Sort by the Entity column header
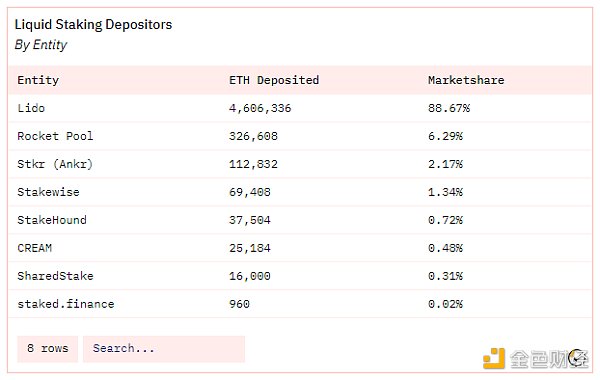This screenshot has width=600, height=380. [38, 80]
